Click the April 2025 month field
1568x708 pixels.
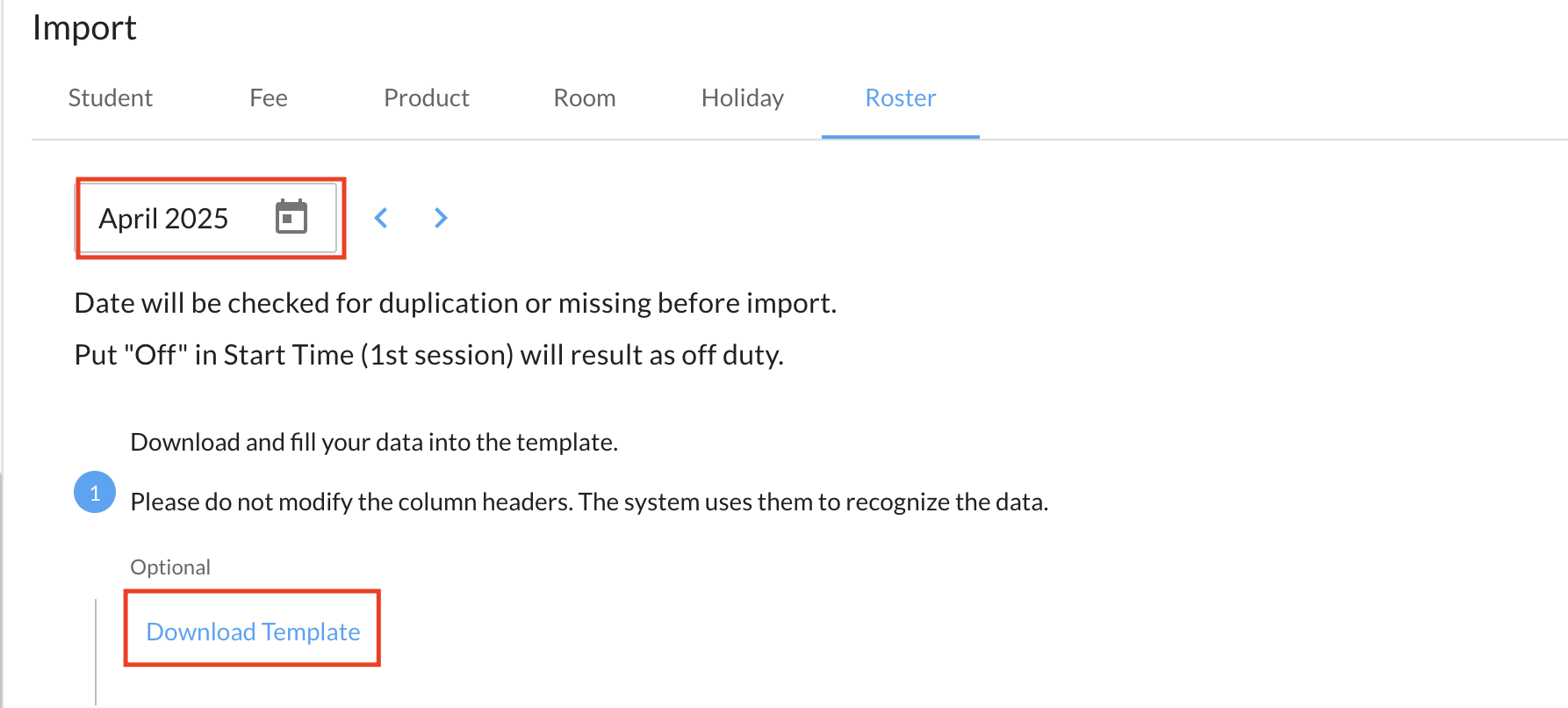point(164,218)
